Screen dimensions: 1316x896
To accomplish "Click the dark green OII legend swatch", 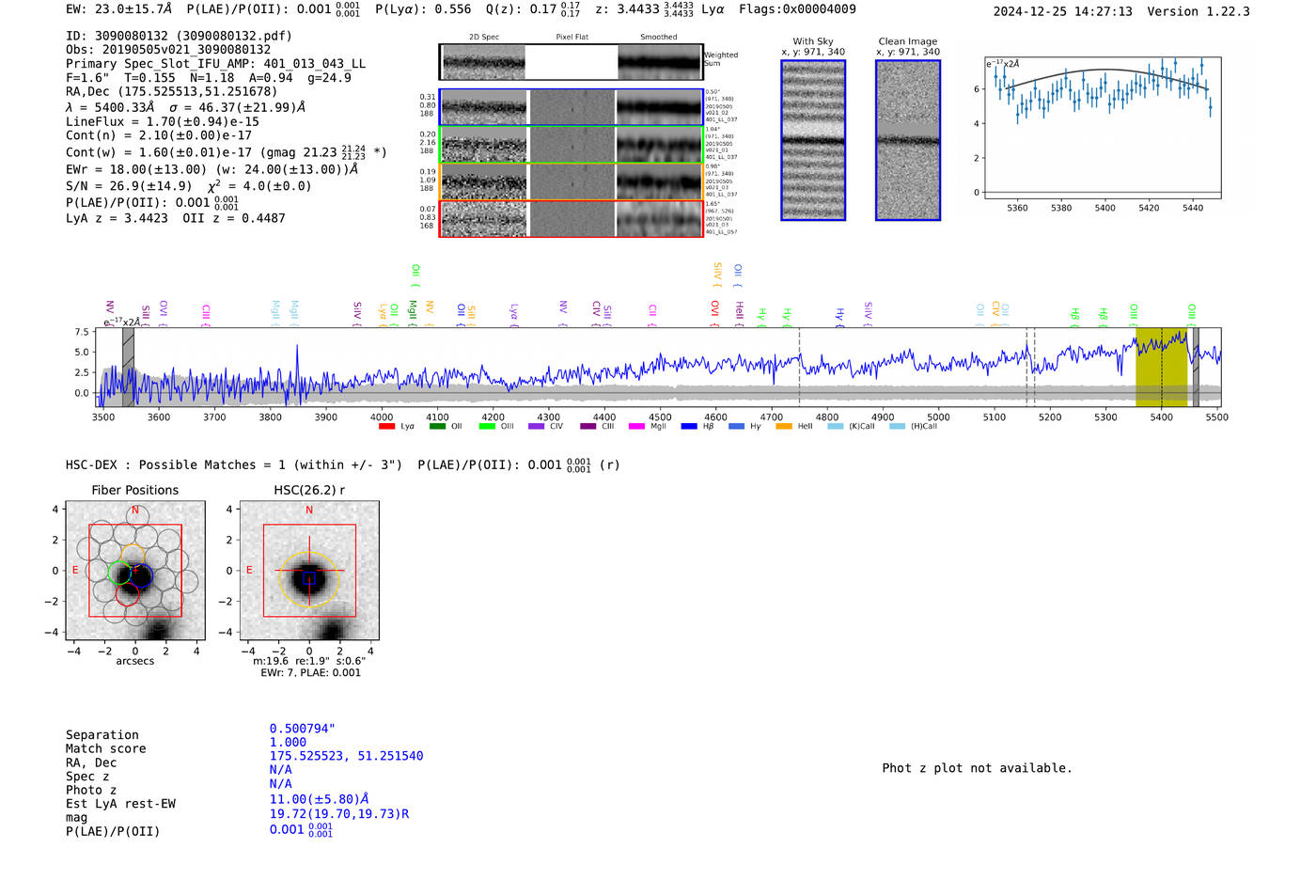I will (437, 427).
